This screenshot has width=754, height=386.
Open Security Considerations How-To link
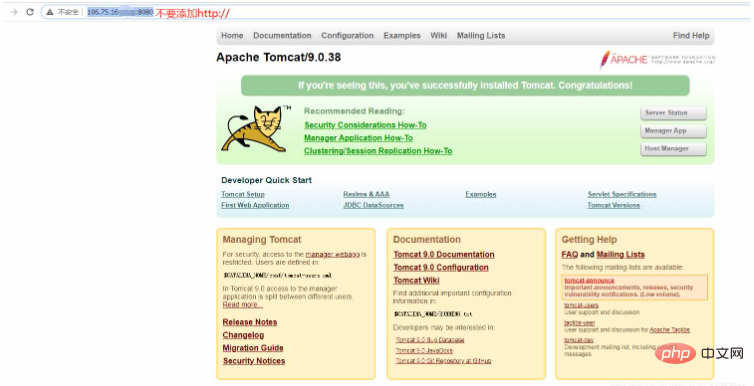[x=365, y=125]
